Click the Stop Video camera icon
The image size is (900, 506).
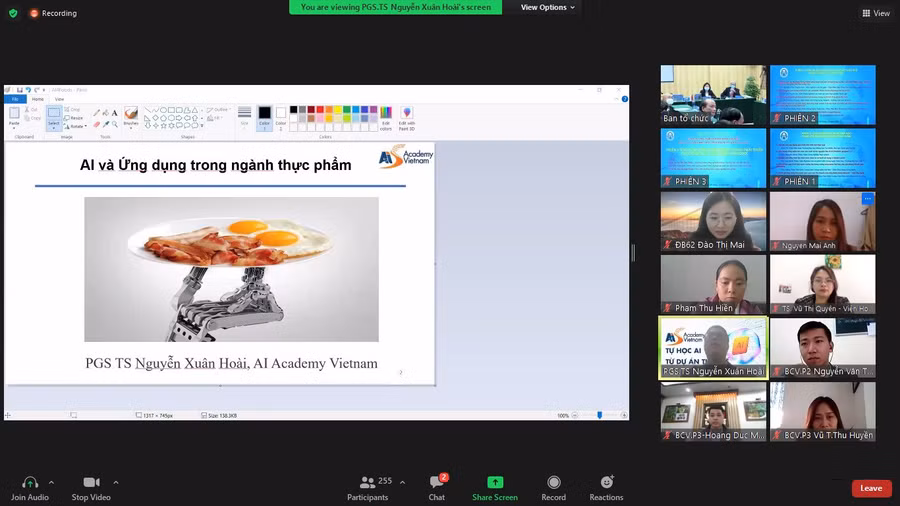(x=91, y=483)
